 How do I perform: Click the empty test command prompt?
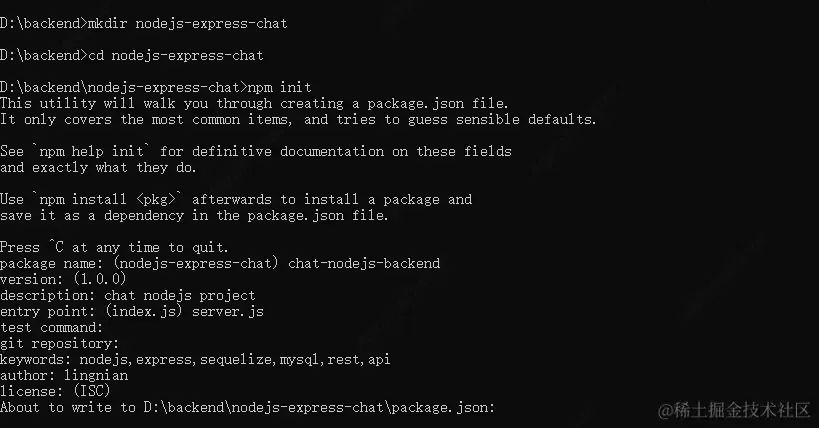point(52,328)
